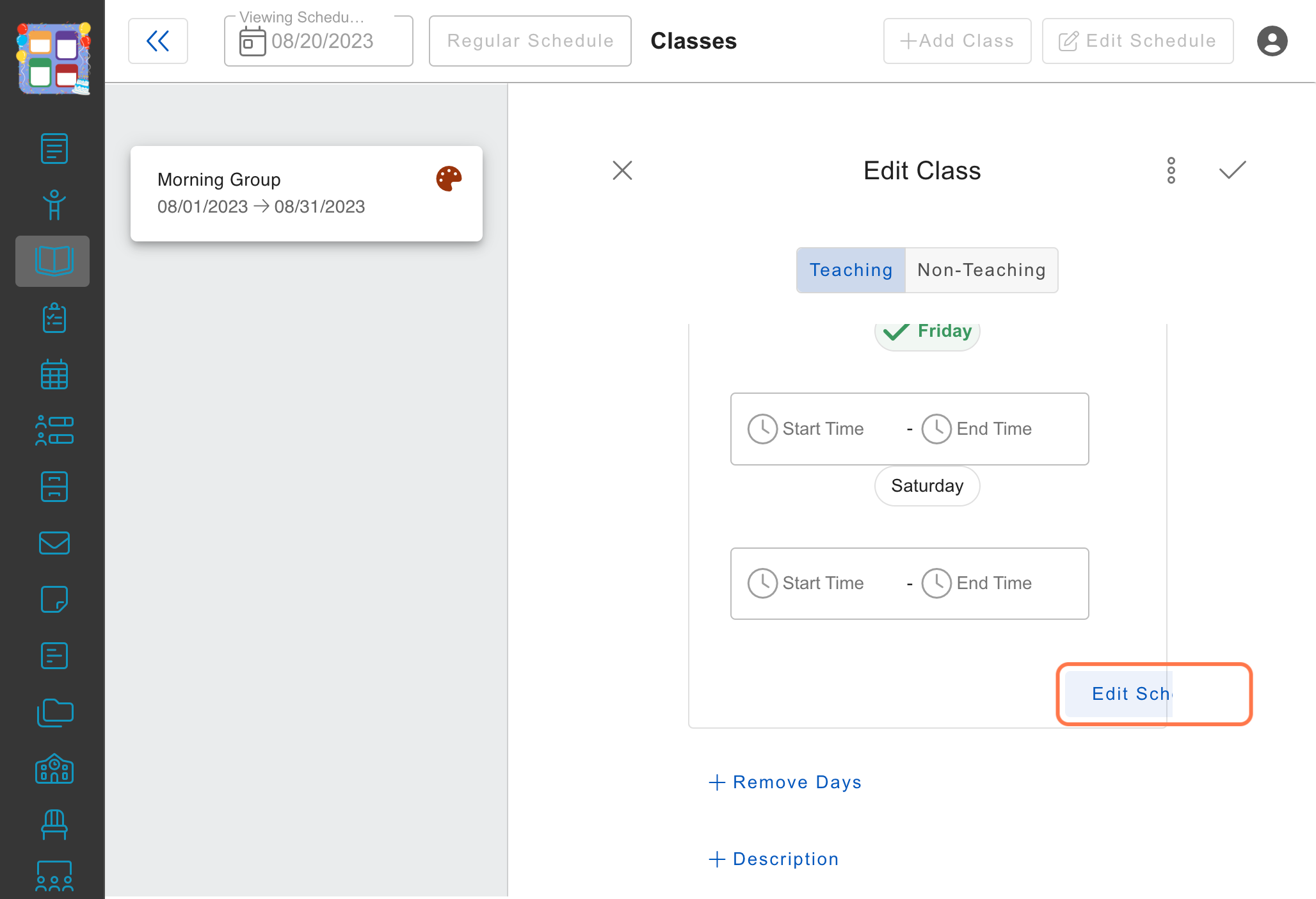Click the calendar icon in date field
1316x899 pixels.
[x=252, y=42]
